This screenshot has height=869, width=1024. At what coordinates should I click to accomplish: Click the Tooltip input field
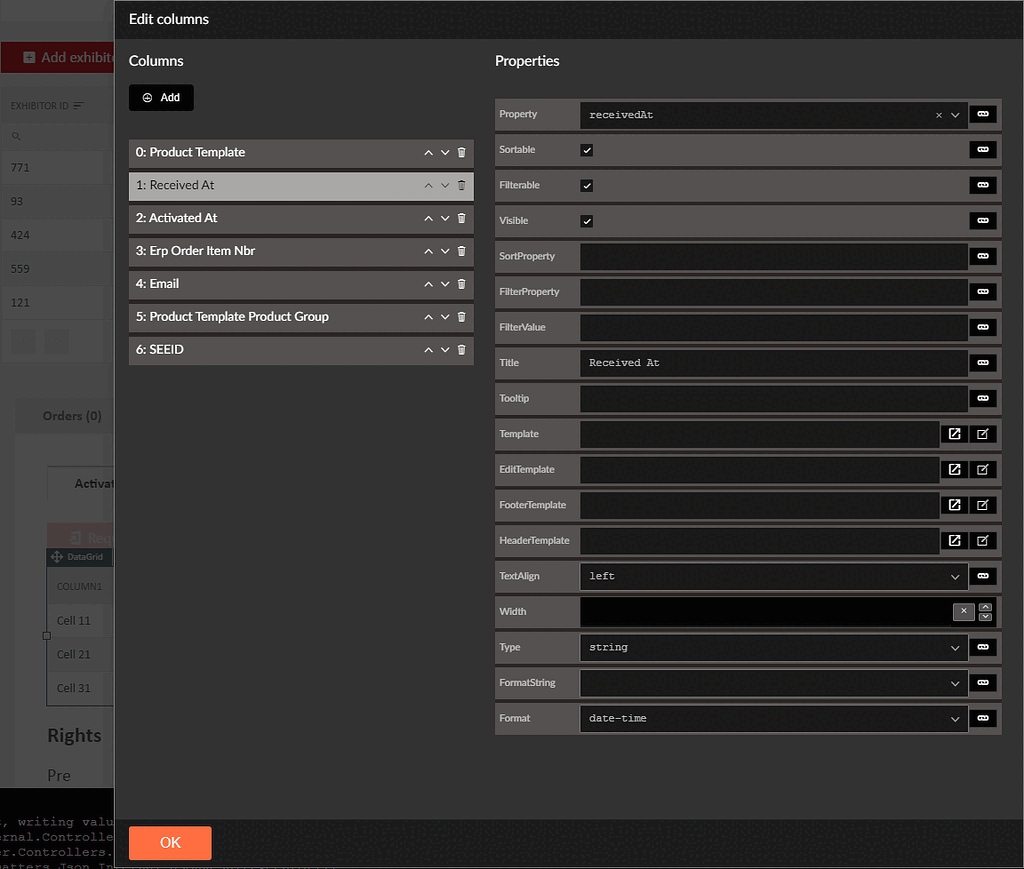click(773, 398)
